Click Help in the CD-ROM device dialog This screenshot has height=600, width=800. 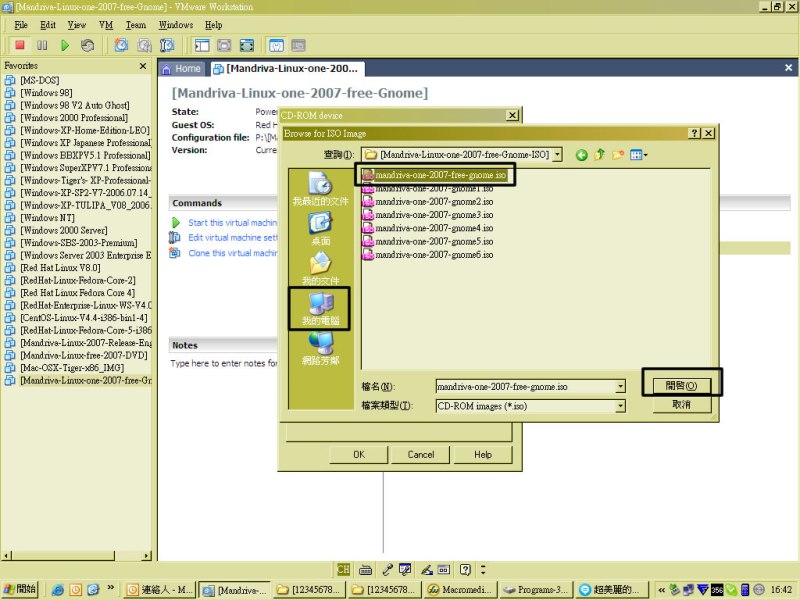coord(483,455)
